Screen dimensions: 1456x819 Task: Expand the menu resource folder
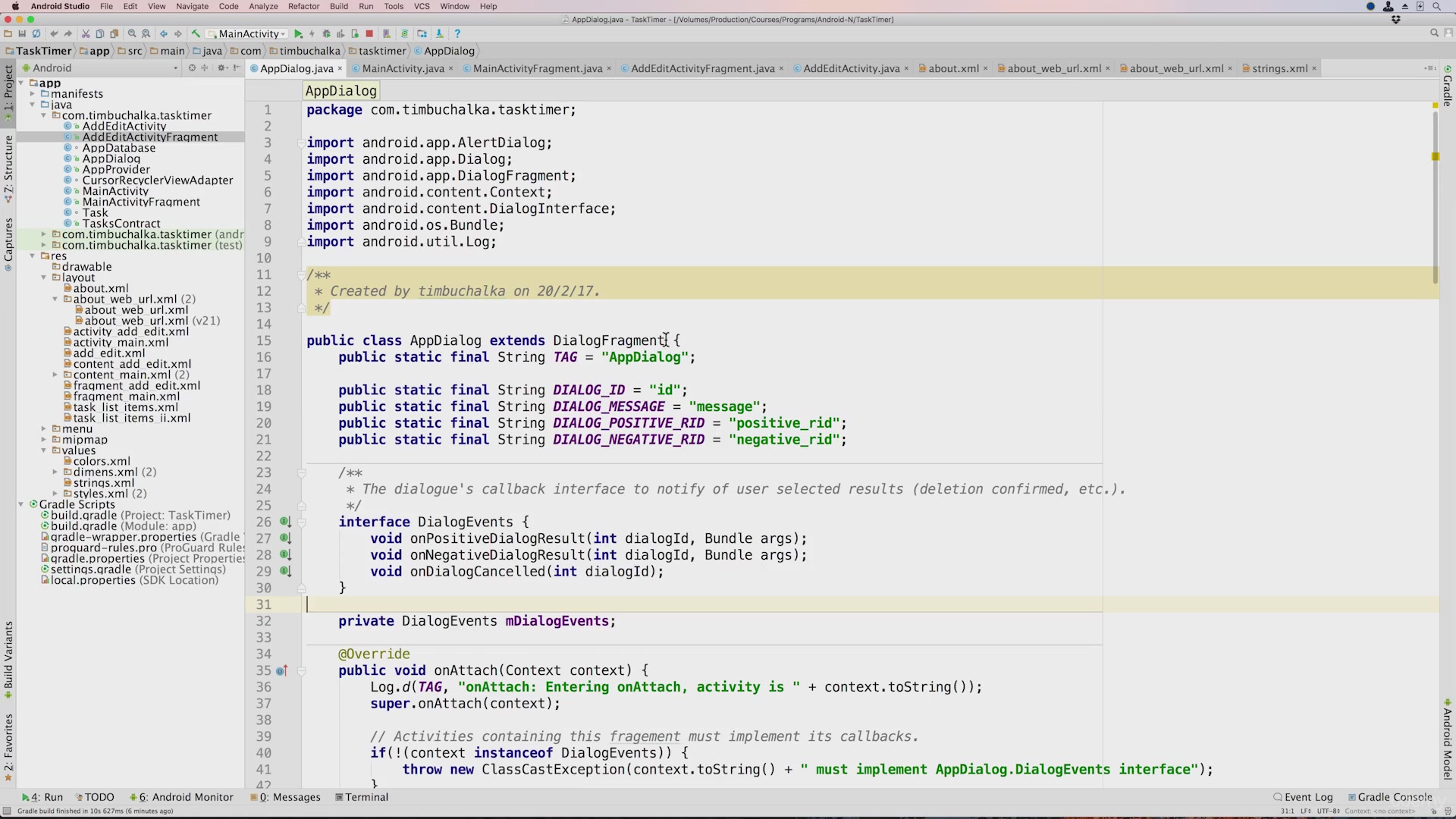tap(44, 429)
